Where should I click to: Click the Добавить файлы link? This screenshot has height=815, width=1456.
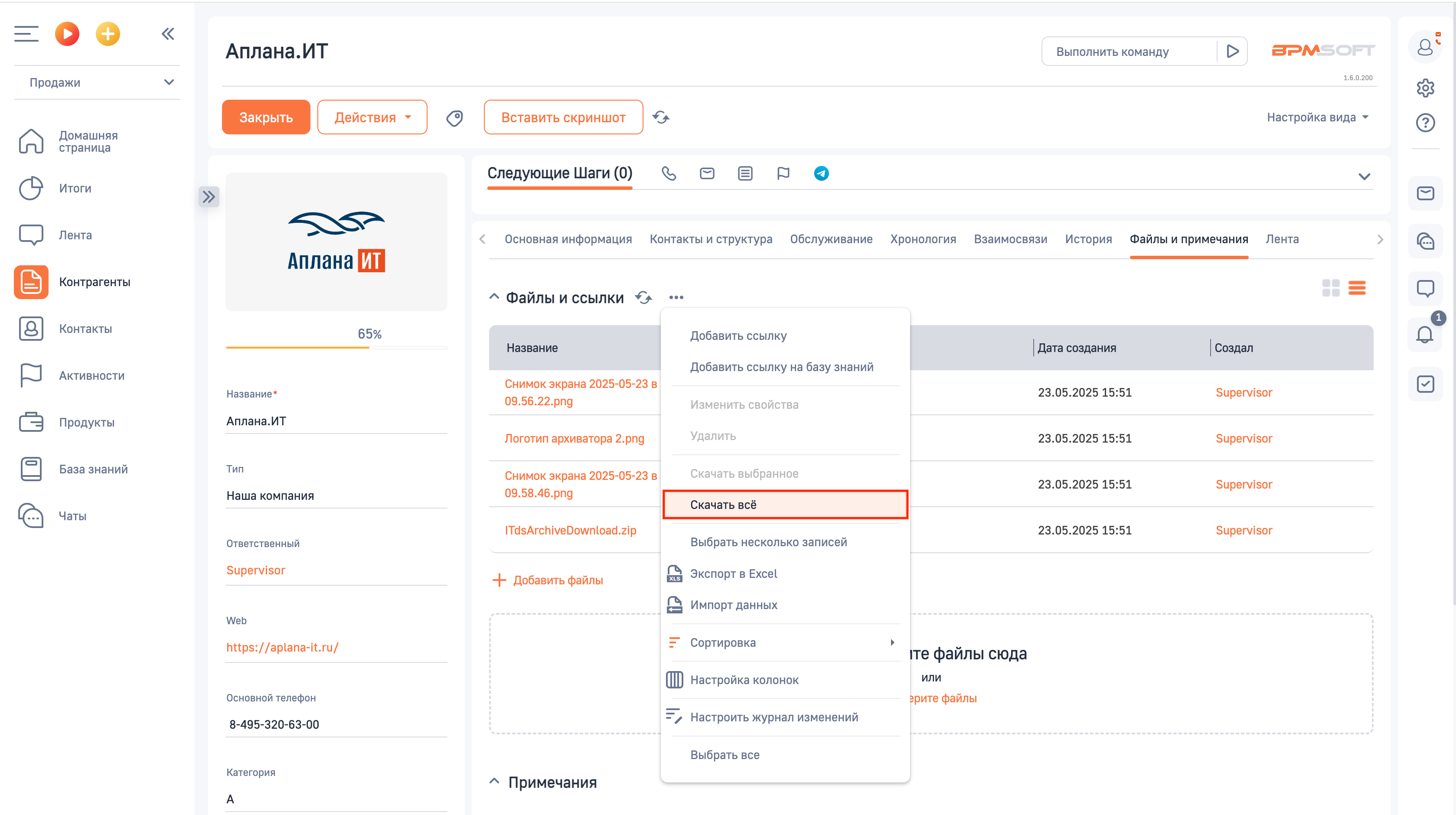tap(547, 580)
